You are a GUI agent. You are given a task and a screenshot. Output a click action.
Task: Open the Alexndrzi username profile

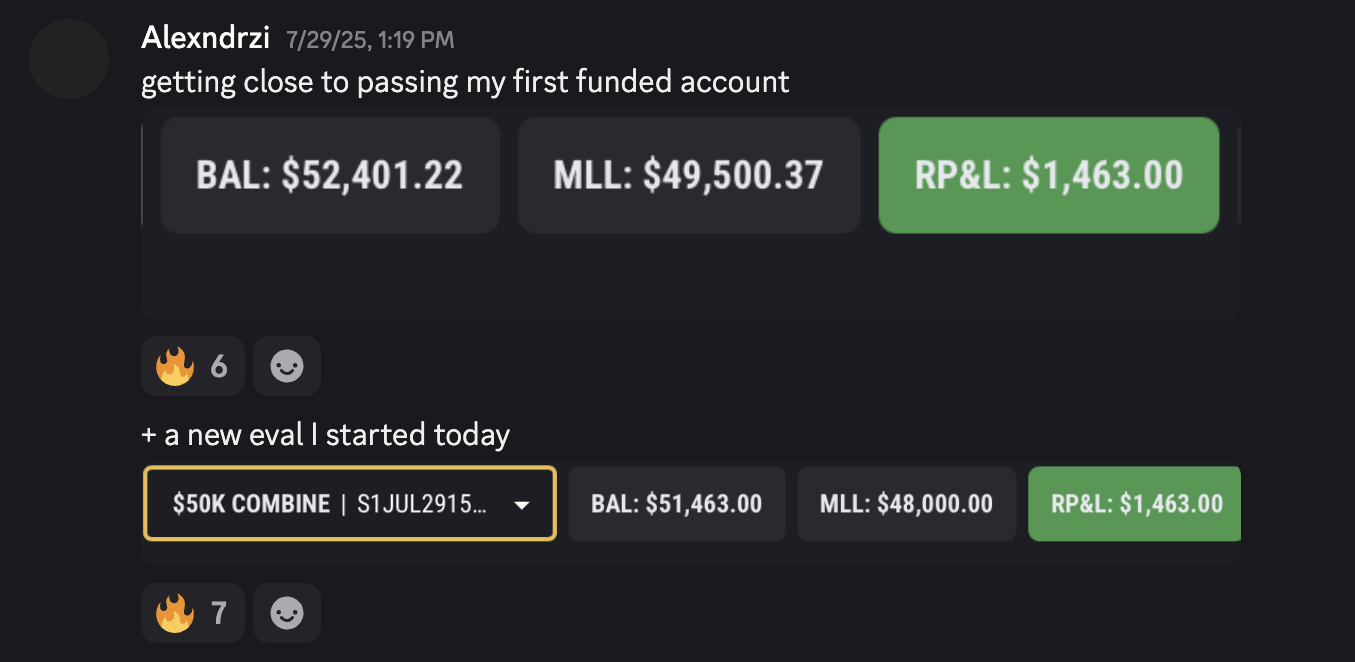[x=205, y=39]
